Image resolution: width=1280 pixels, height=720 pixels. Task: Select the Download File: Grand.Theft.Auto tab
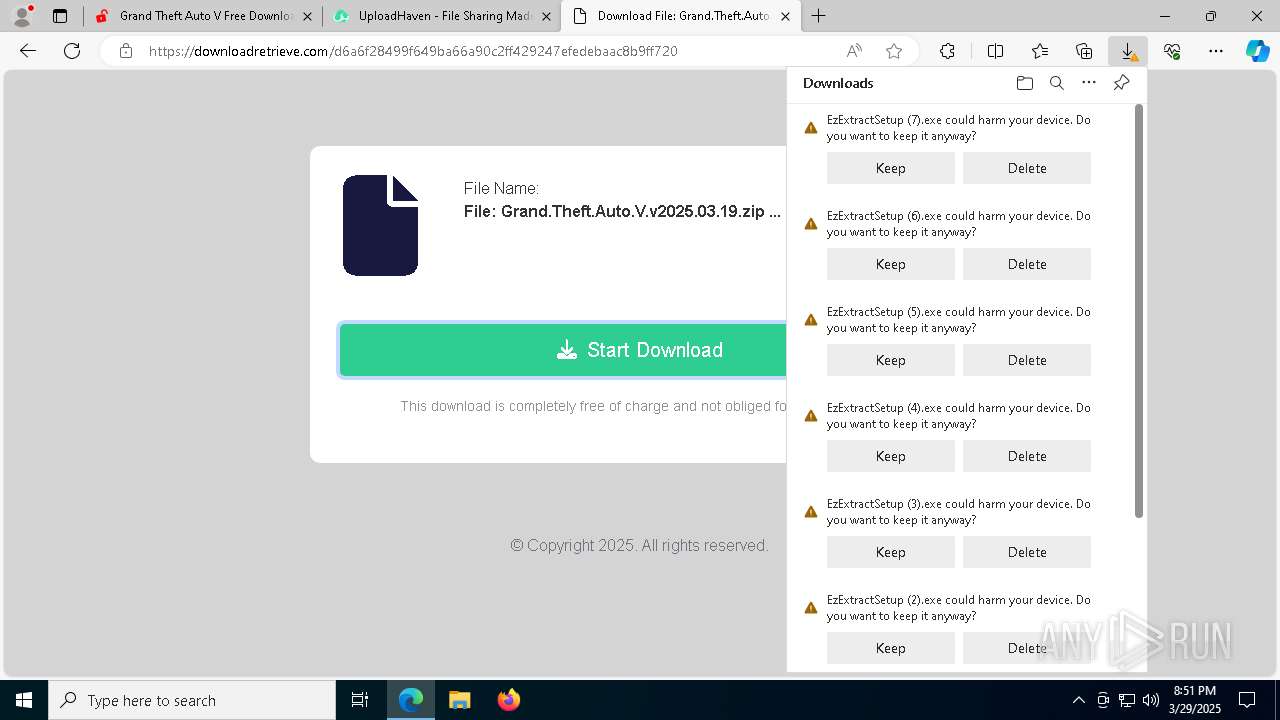tap(682, 16)
